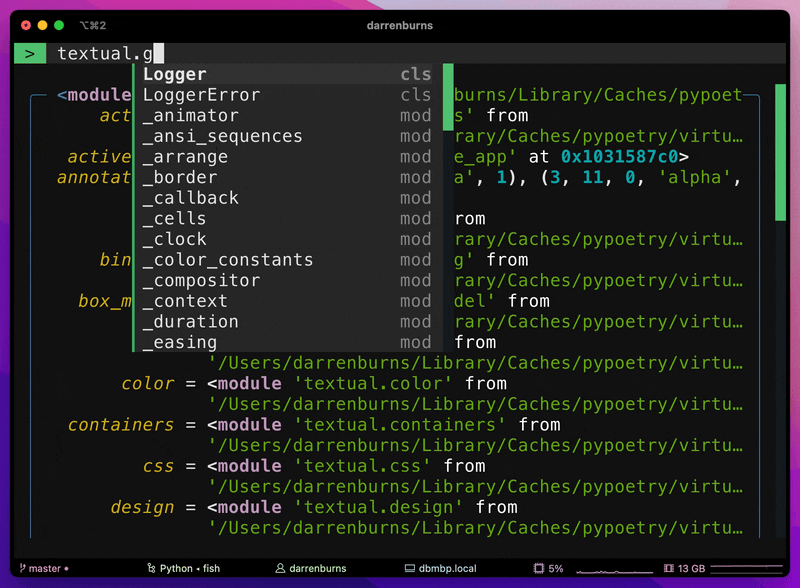Click the CPU icon showing 5%
The height and width of the screenshot is (588, 800).
click(538, 569)
